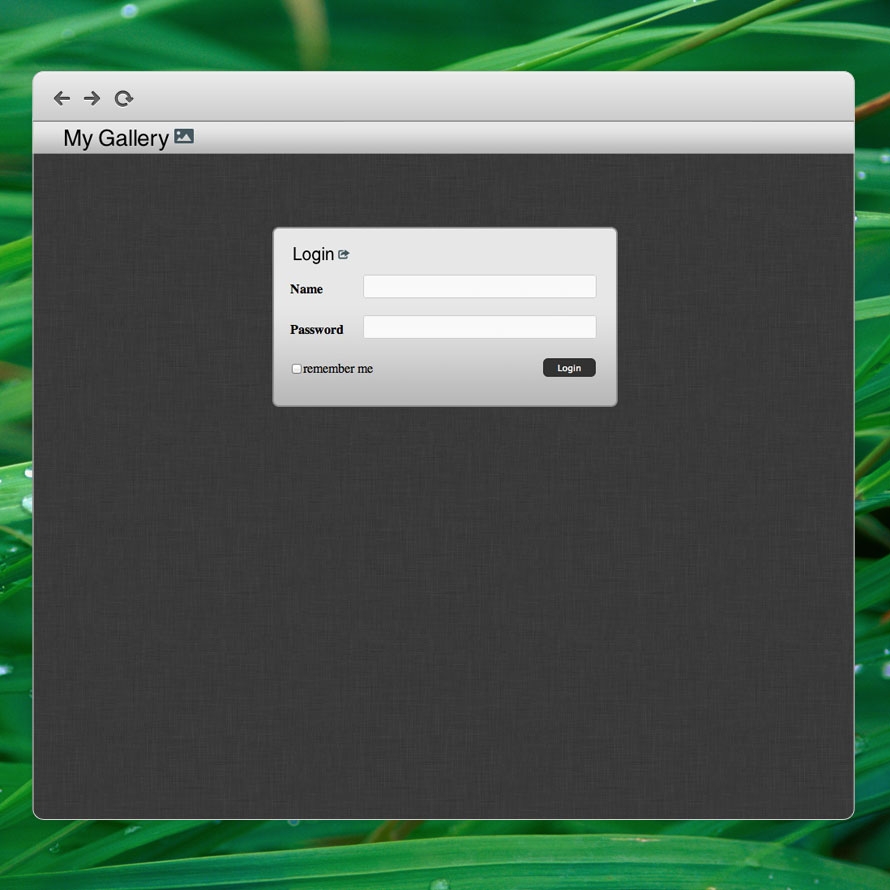Enable the remember me checkbox

[x=296, y=369]
